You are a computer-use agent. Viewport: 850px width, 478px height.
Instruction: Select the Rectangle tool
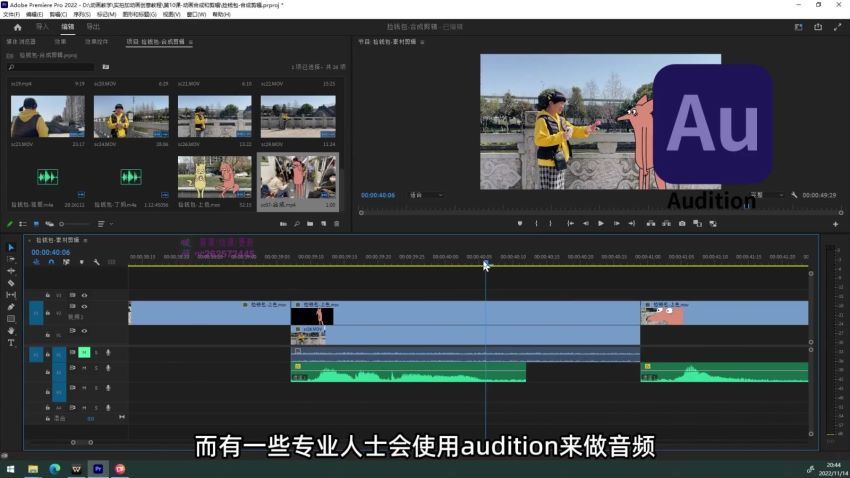coord(11,319)
